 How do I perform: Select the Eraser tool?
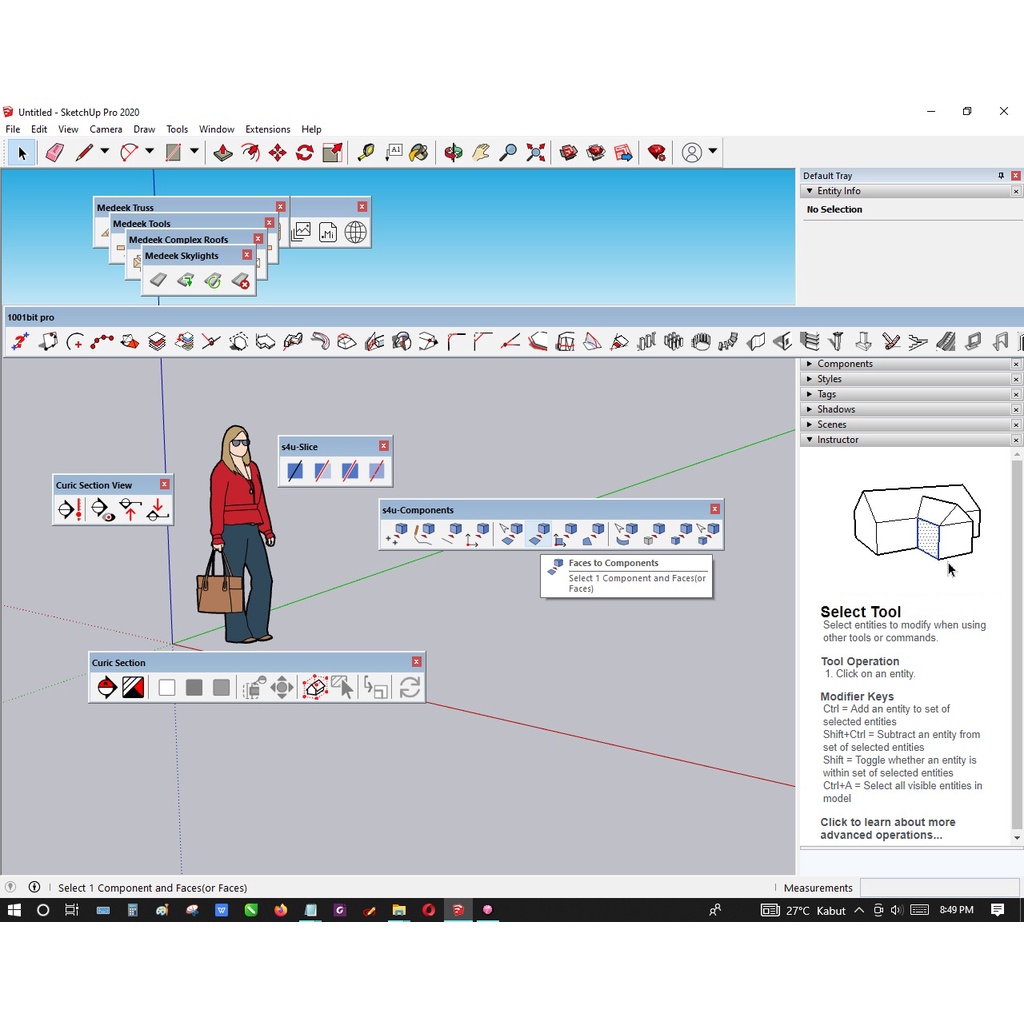pos(55,153)
